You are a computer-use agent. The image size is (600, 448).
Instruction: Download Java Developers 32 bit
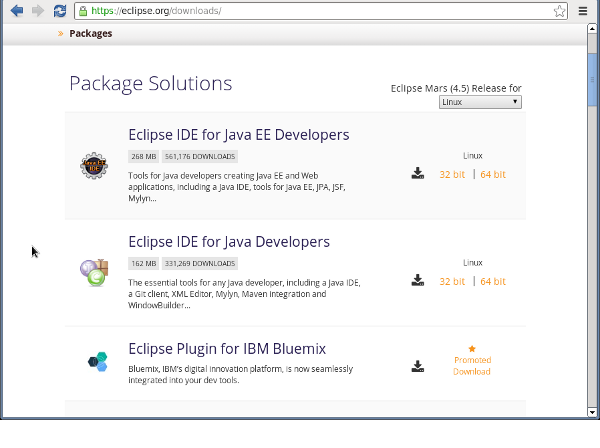pos(452,282)
